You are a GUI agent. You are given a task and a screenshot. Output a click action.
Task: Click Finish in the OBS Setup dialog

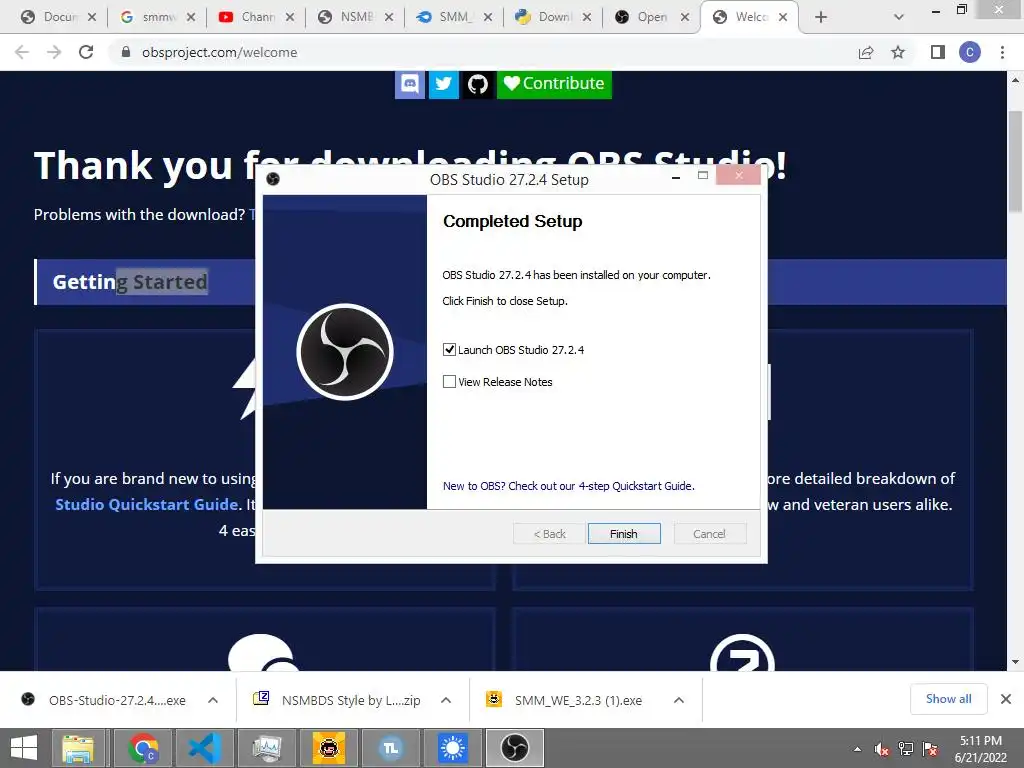(x=624, y=534)
